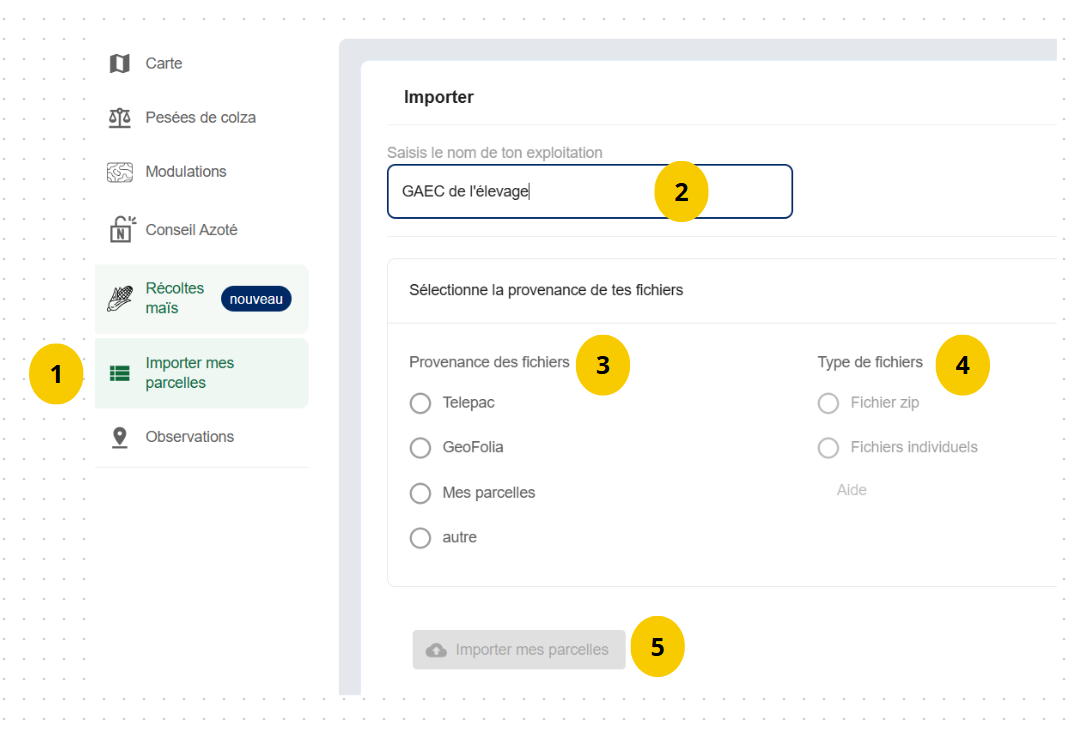Open the Carte menu item

164,64
